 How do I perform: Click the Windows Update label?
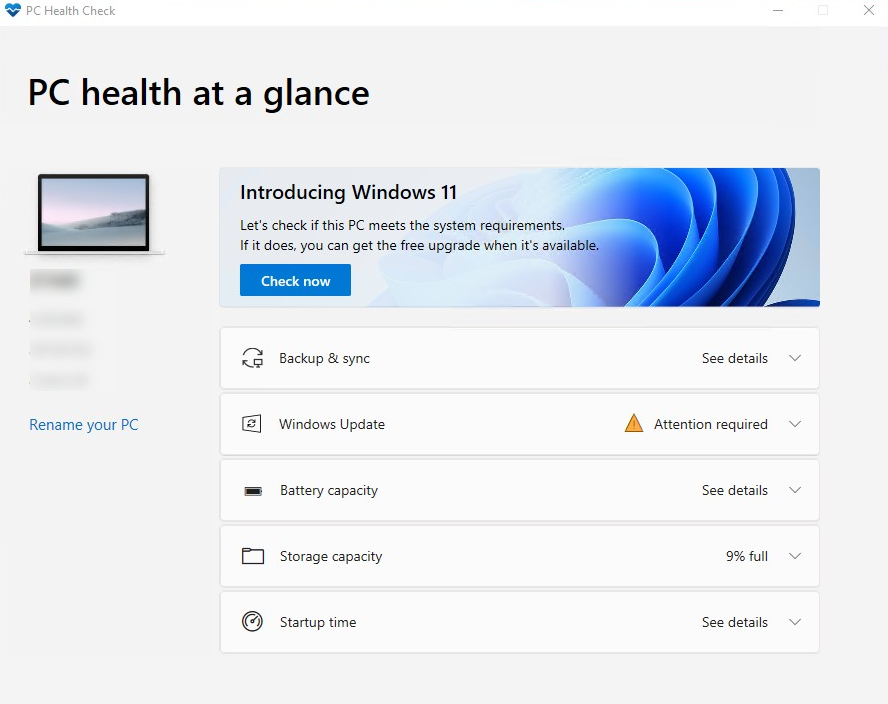pyautogui.click(x=332, y=424)
